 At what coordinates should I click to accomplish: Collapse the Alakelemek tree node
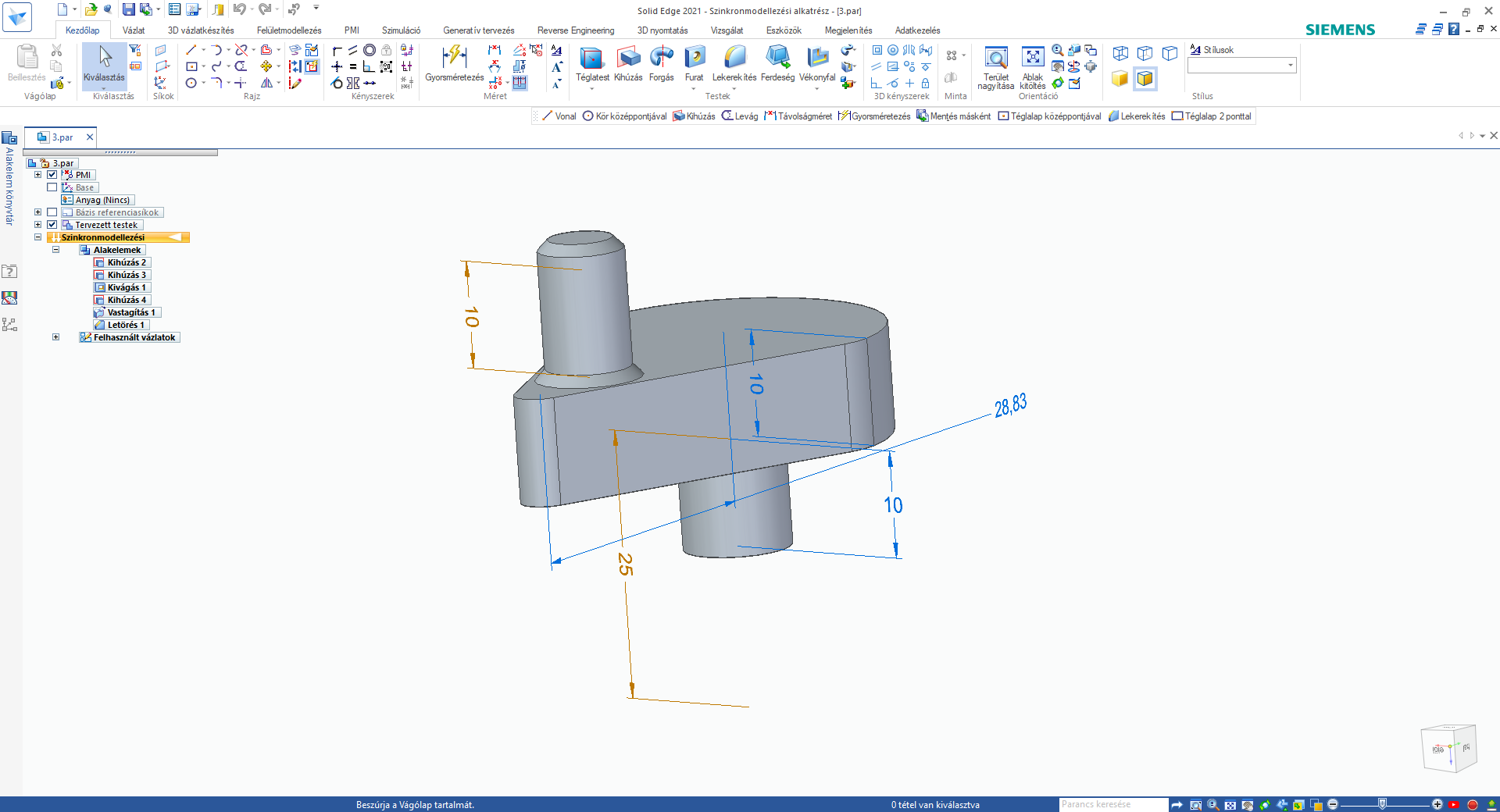pos(55,250)
